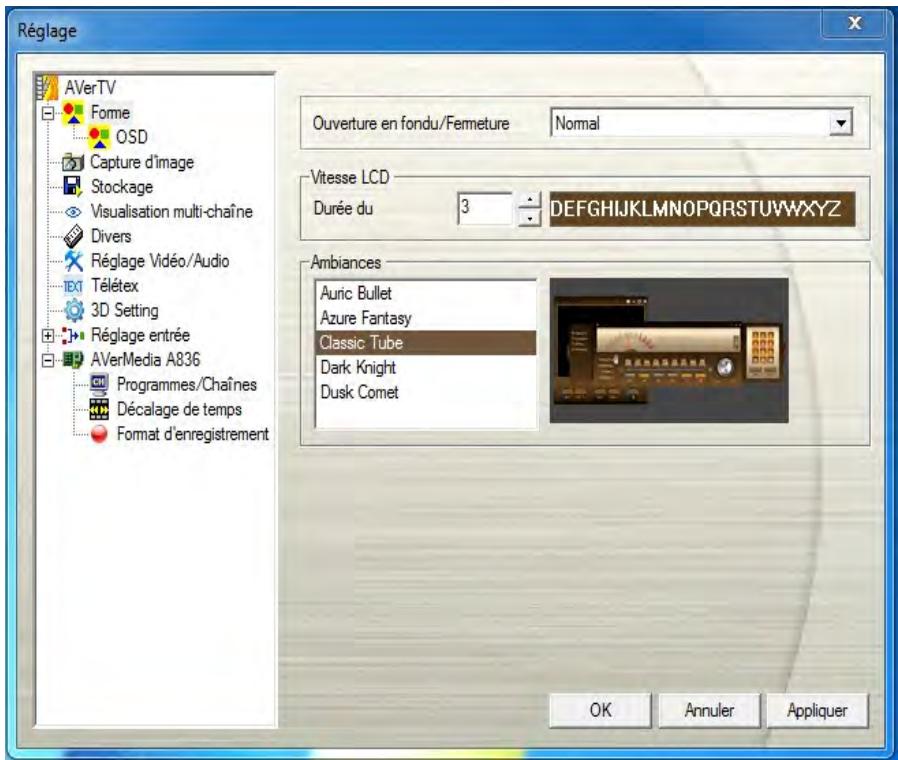Image resolution: width=898 pixels, height=760 pixels.
Task: Open Réglage Vidéo/Audio settings
Action: 160,261
